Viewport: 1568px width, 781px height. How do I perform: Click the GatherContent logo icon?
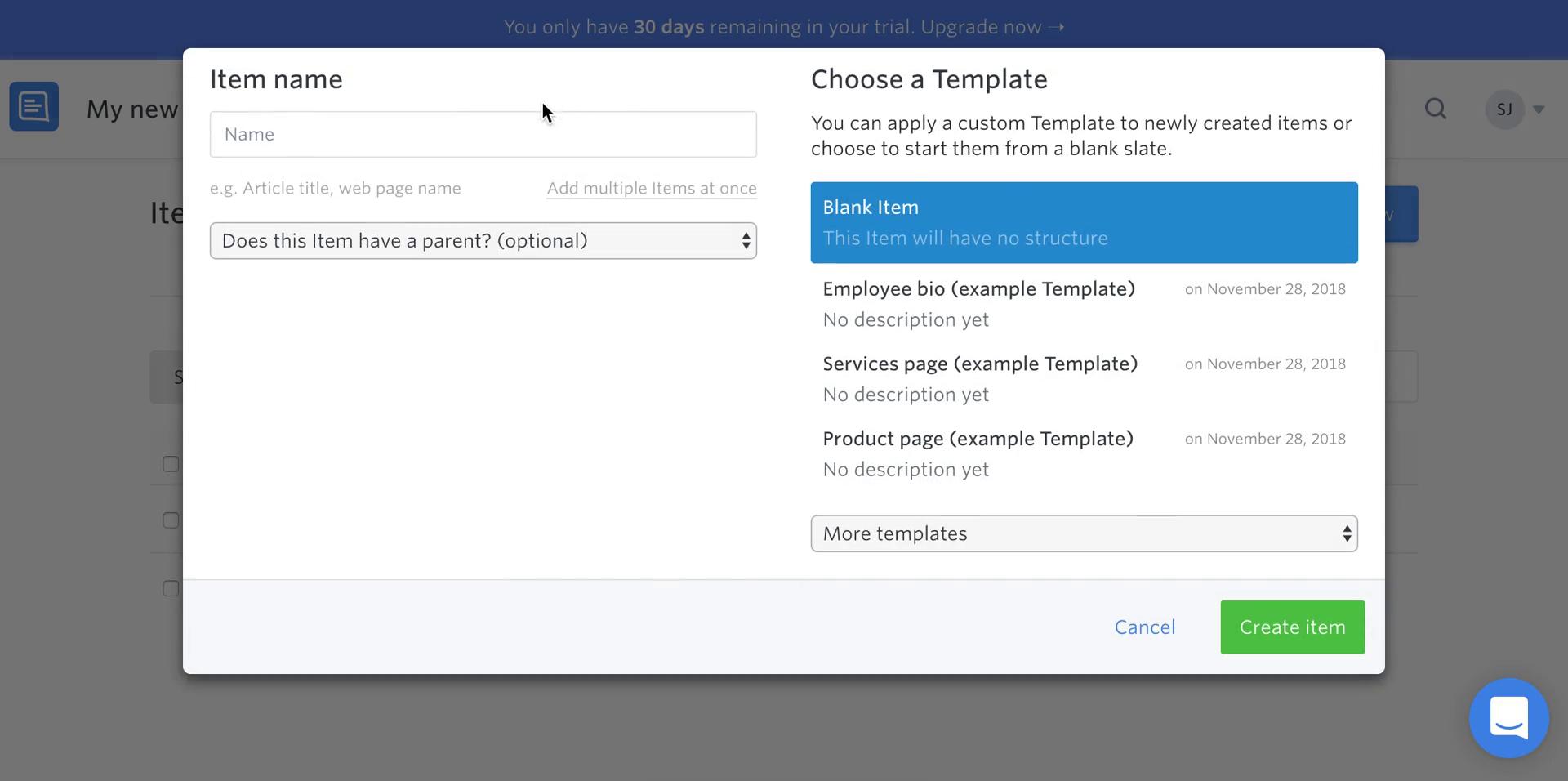(34, 106)
